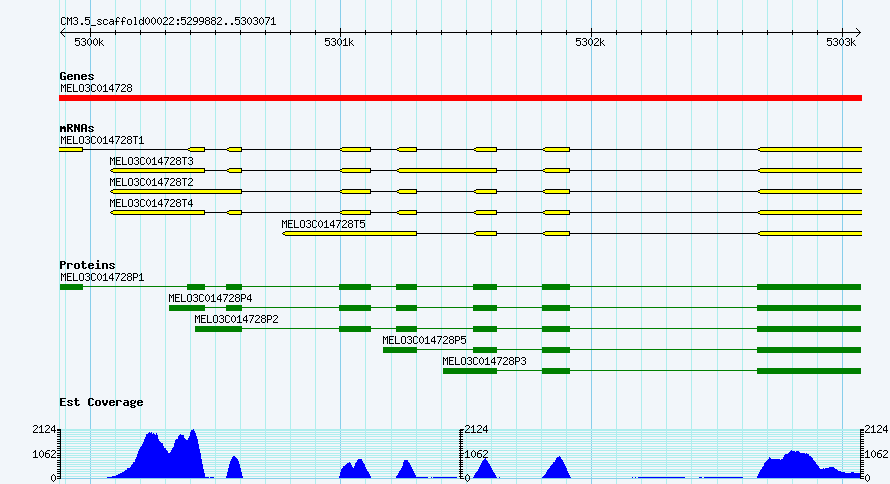Select the first long exon of transcript T2

point(177,191)
